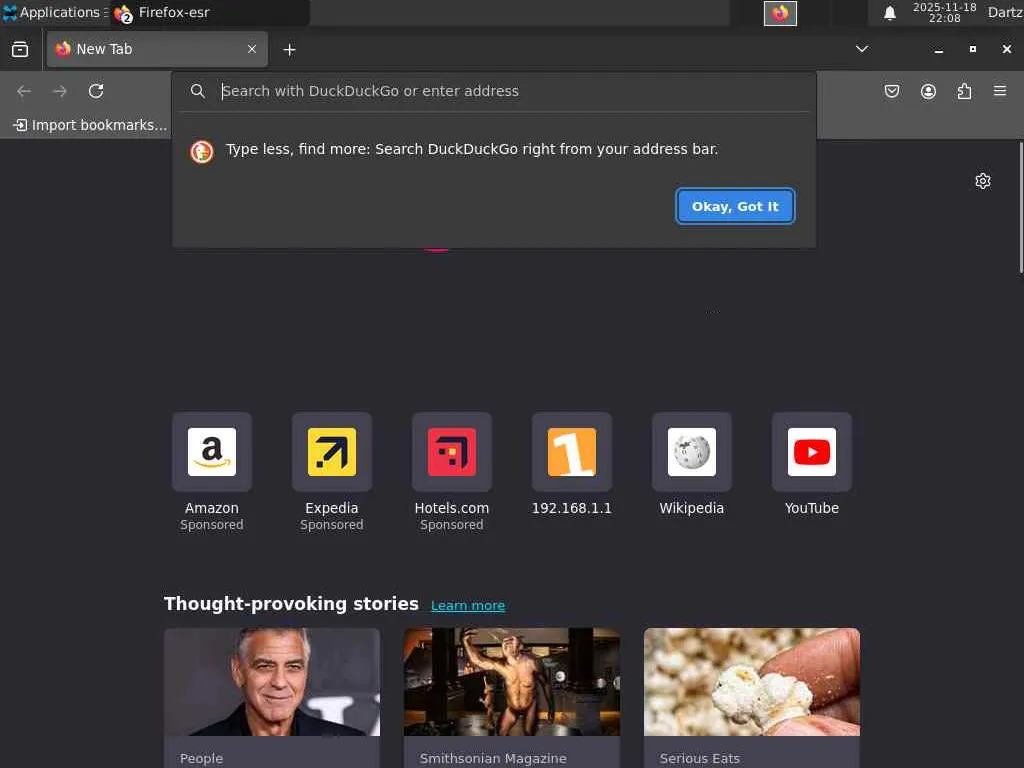Open the Smithsonian Magazine story thumbnail

pyautogui.click(x=512, y=682)
